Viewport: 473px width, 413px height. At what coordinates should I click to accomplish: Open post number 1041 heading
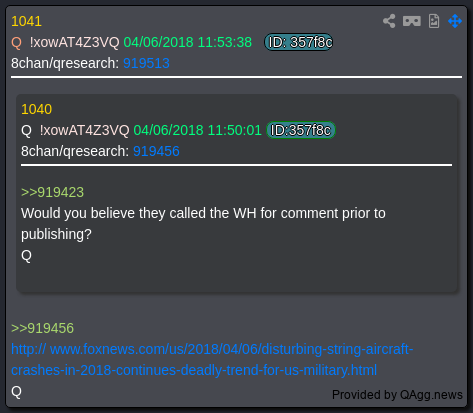26,21
